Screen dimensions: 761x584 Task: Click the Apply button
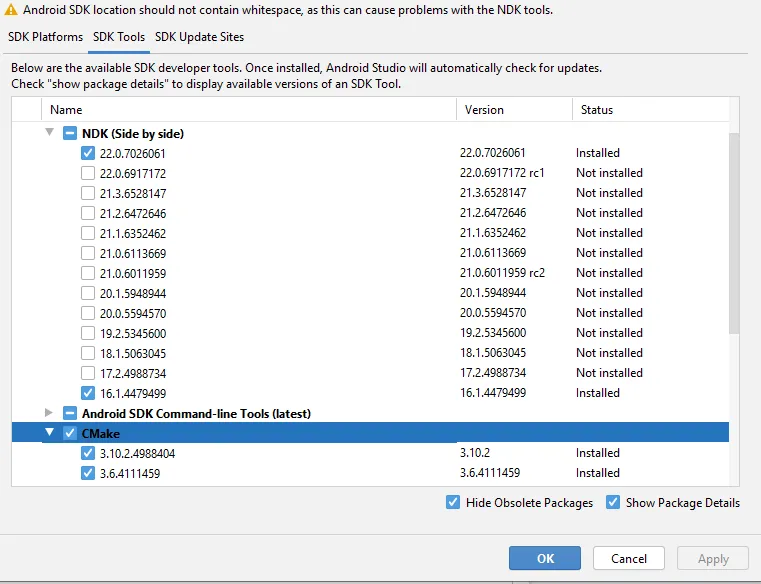coord(713,559)
